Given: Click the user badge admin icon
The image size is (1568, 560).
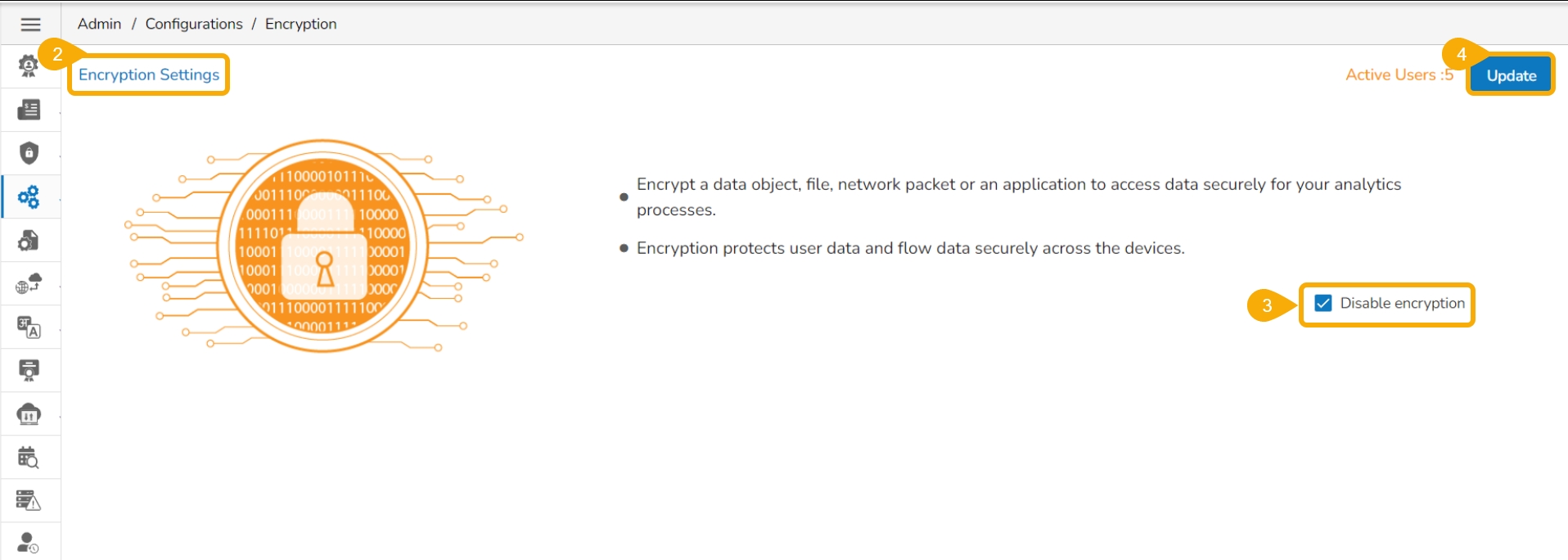Looking at the screenshot, I should [x=29, y=66].
